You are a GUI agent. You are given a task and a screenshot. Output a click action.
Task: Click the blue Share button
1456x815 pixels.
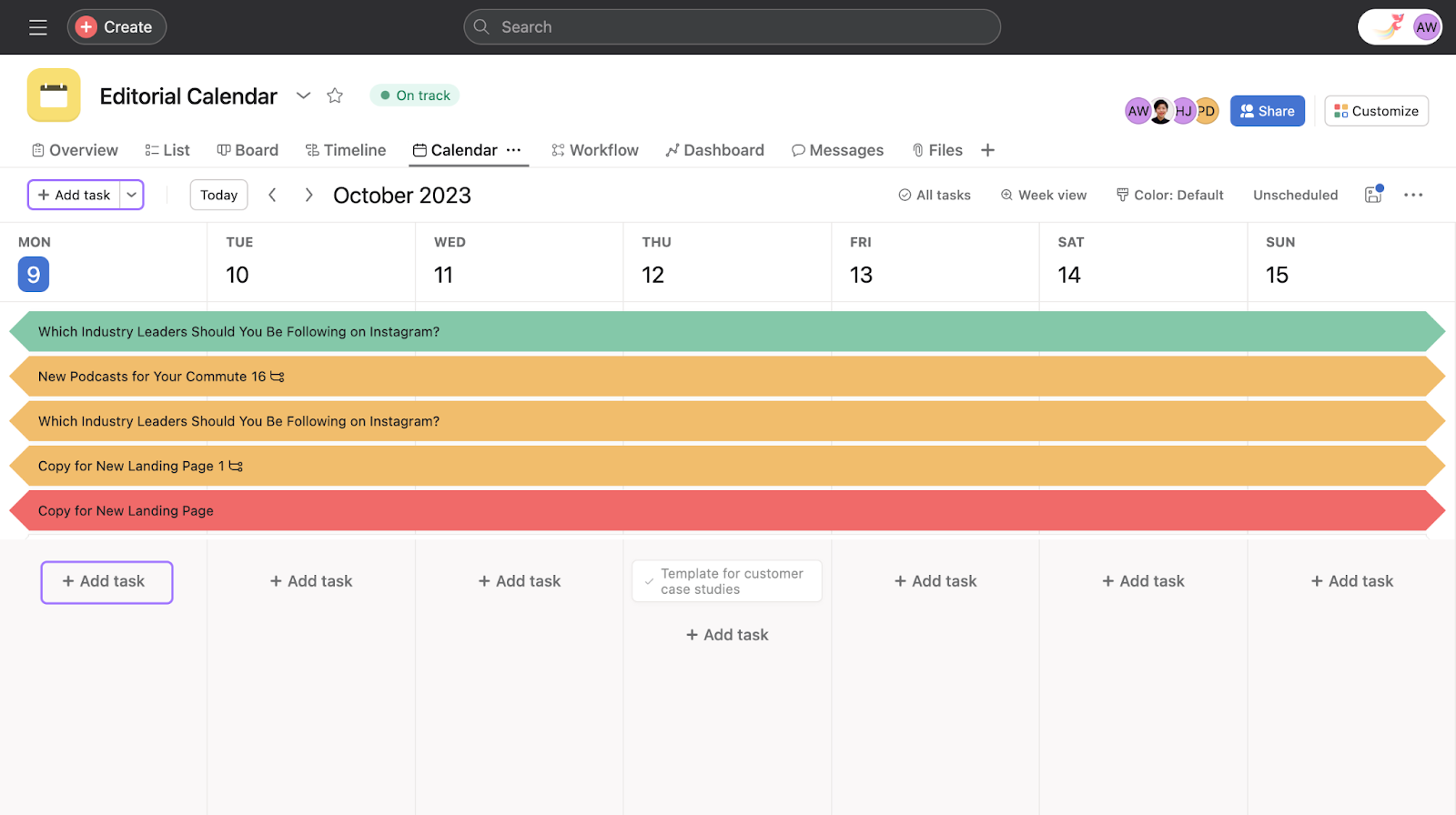pos(1267,111)
